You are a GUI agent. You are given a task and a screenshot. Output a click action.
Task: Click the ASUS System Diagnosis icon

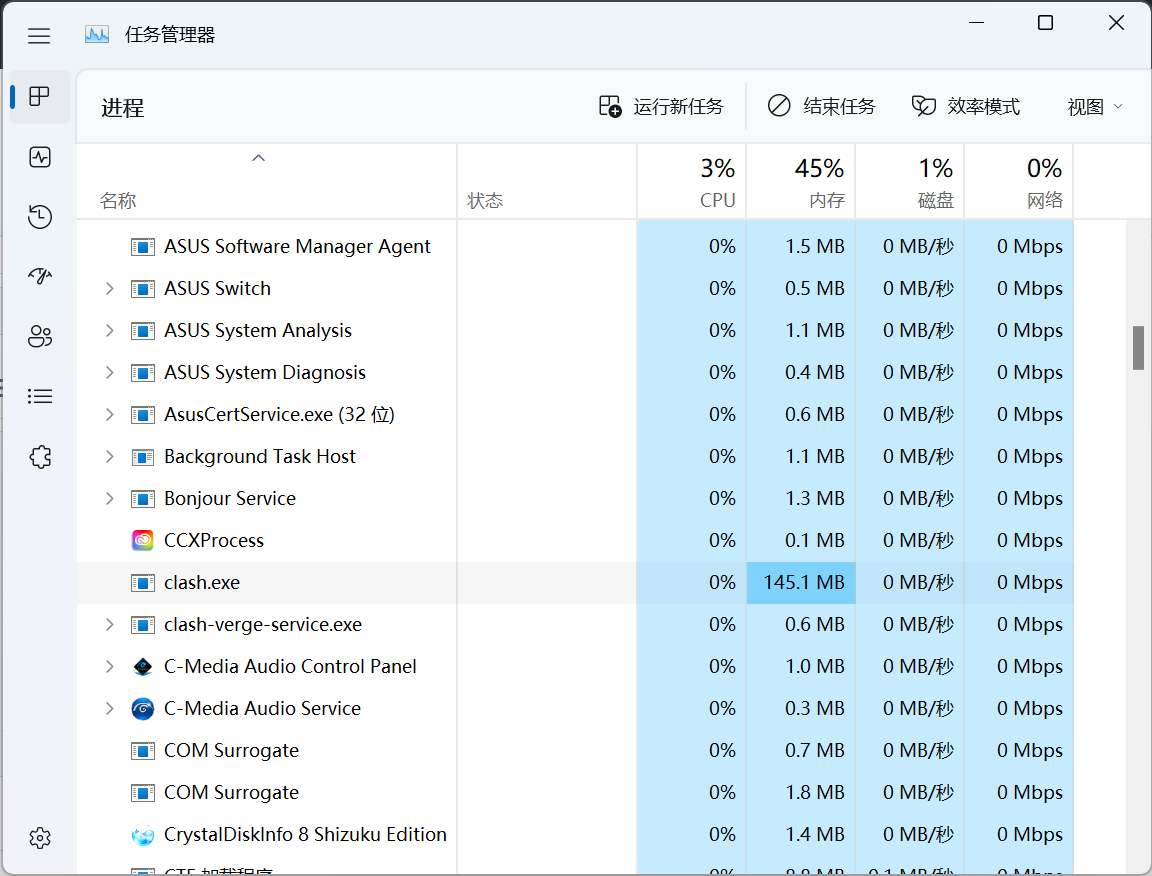click(x=143, y=373)
